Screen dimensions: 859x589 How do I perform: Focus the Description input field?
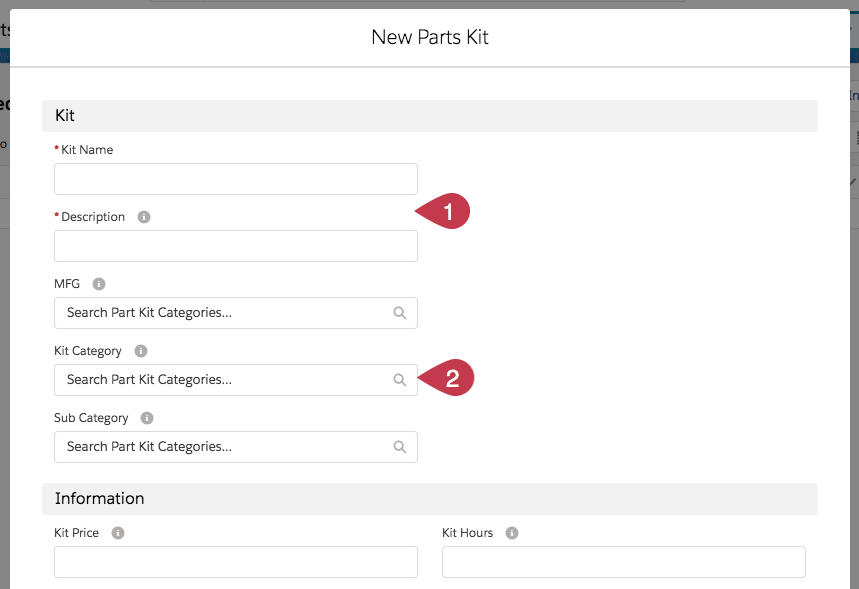pos(236,246)
